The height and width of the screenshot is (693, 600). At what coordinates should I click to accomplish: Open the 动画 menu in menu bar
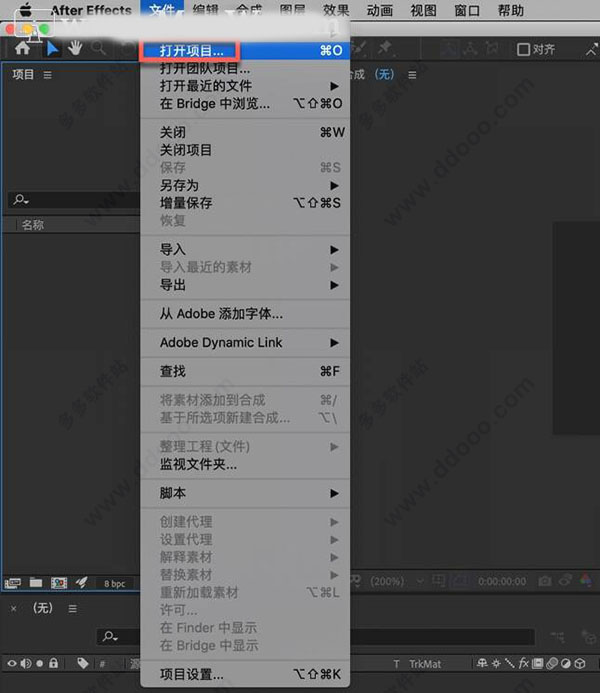[380, 10]
